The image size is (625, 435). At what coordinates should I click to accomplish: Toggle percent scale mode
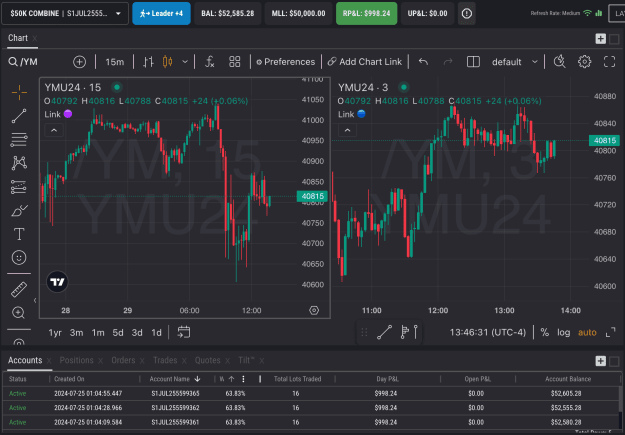[x=544, y=332]
